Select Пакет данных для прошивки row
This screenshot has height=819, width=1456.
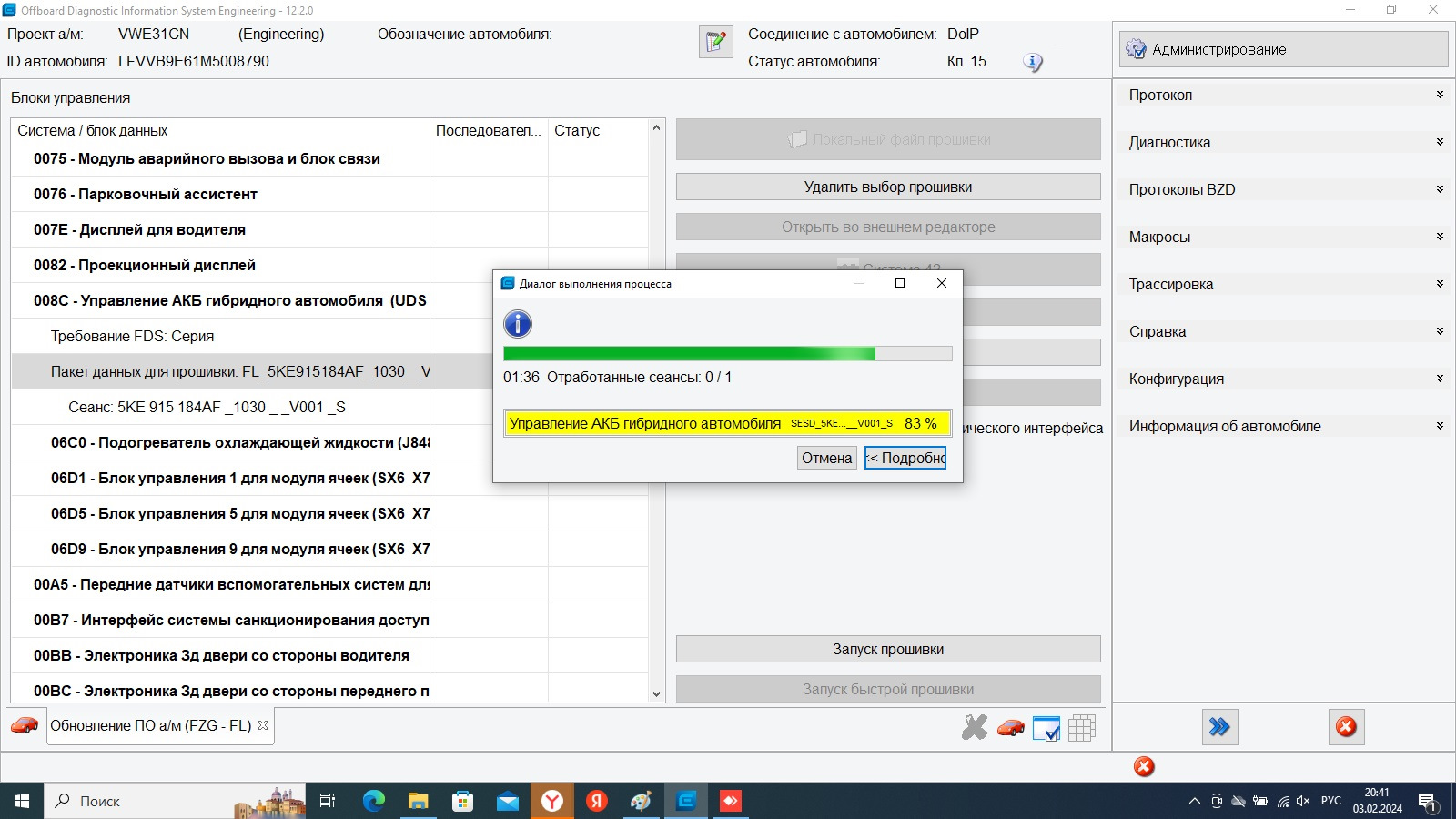coord(252,371)
